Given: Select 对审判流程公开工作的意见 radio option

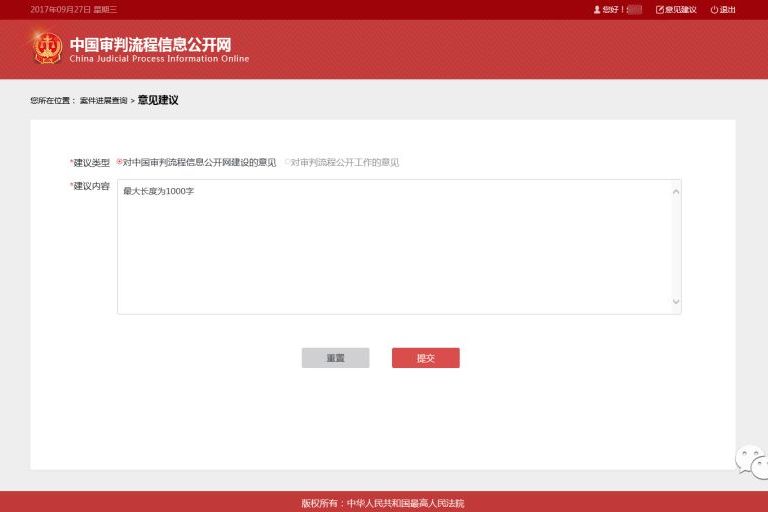Looking at the screenshot, I should click(287, 162).
